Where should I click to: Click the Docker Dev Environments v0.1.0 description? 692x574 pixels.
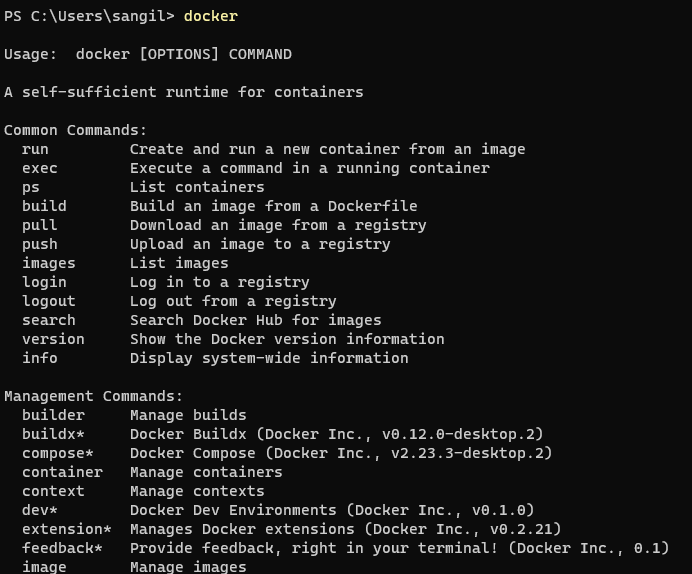332,510
